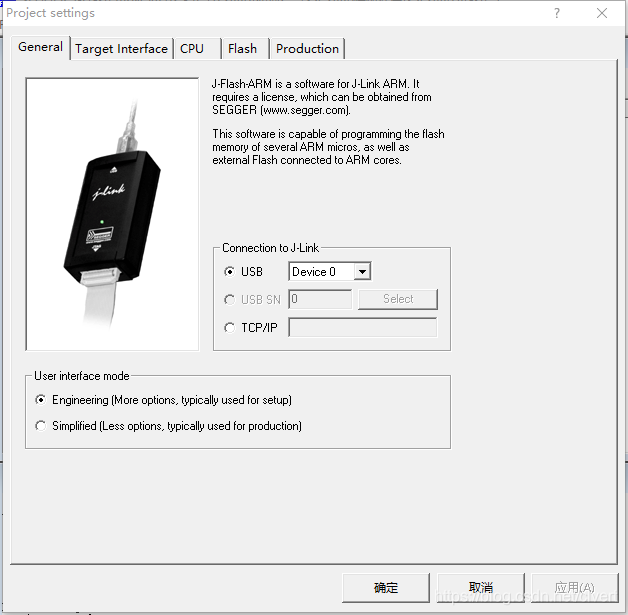Click the 'User interface mode' group label

point(82,376)
